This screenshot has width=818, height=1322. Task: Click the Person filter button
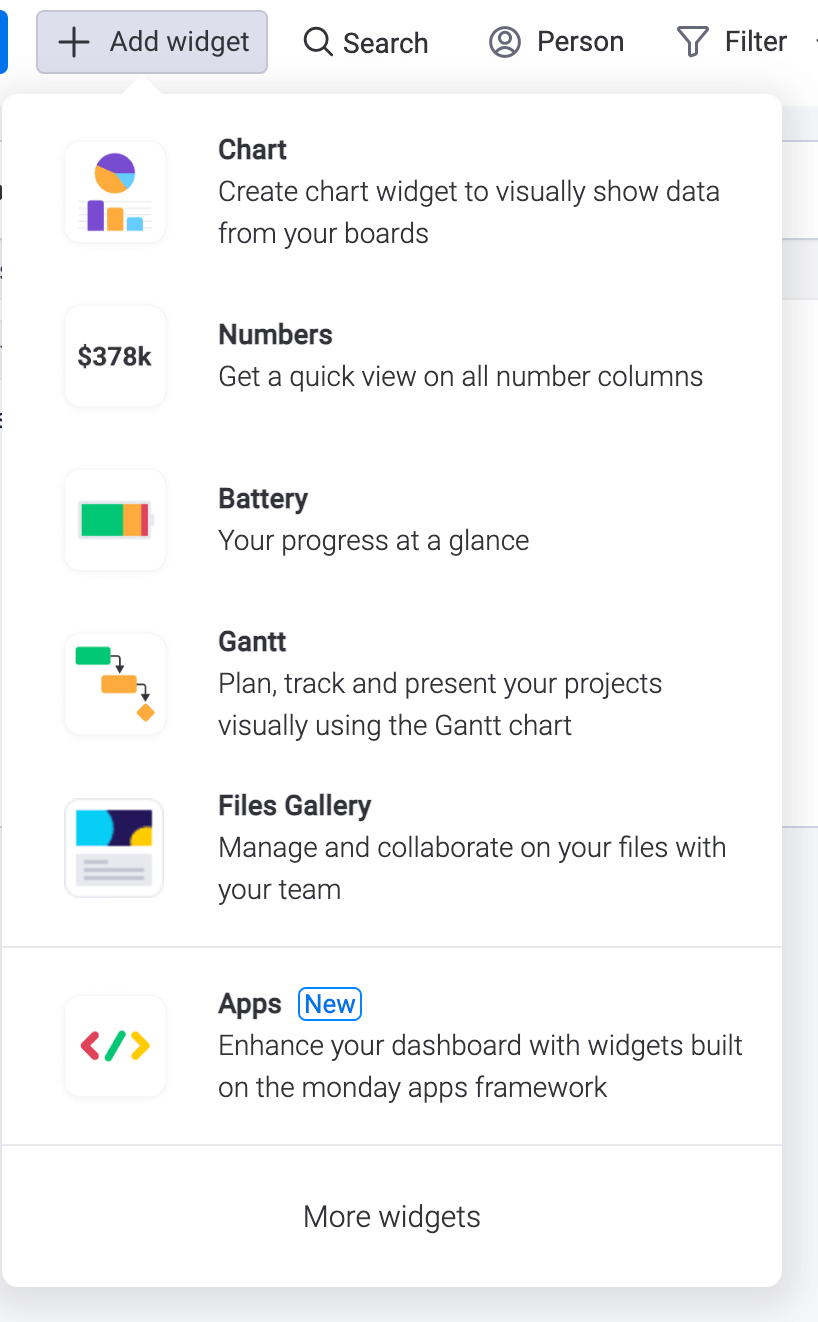pos(556,42)
